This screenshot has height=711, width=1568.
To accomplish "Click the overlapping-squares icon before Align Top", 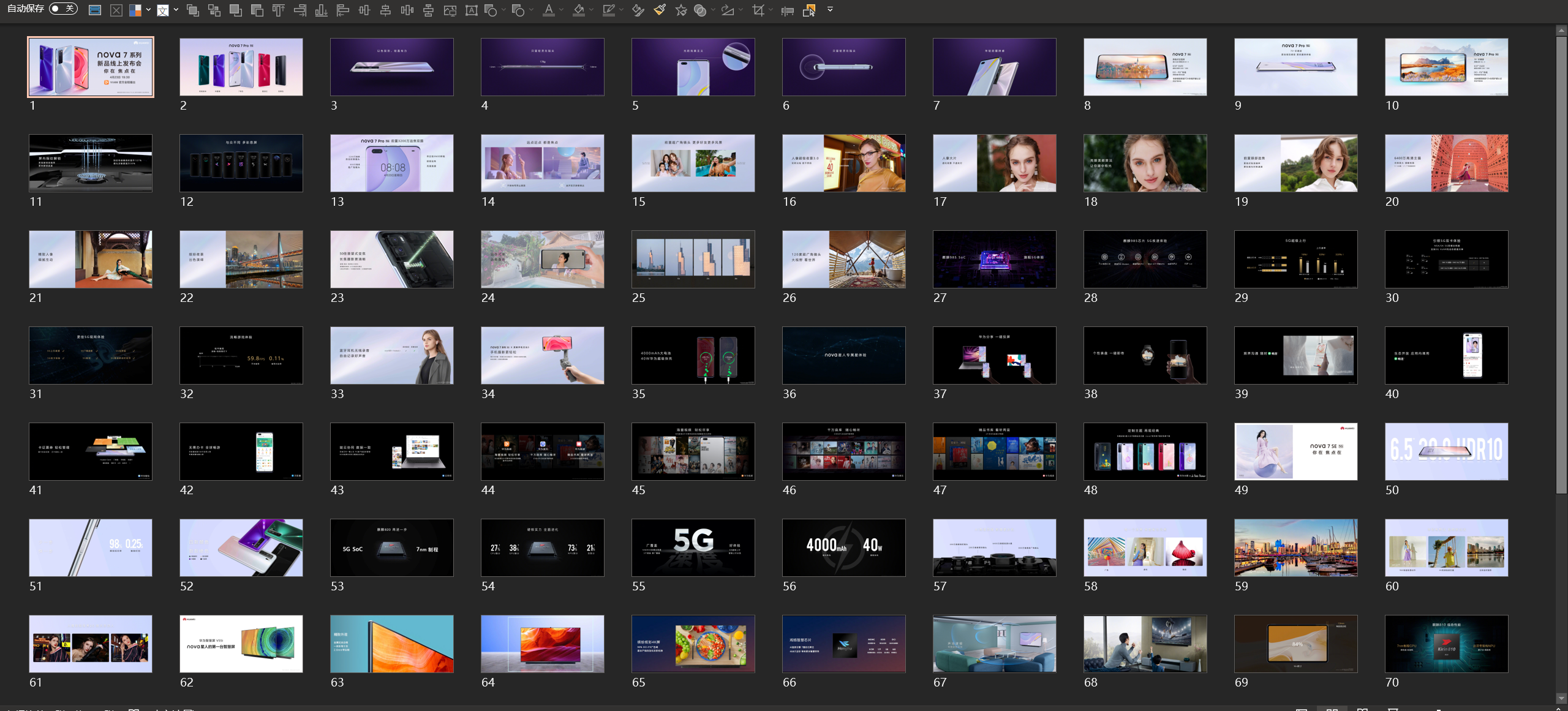I will coord(257,10).
